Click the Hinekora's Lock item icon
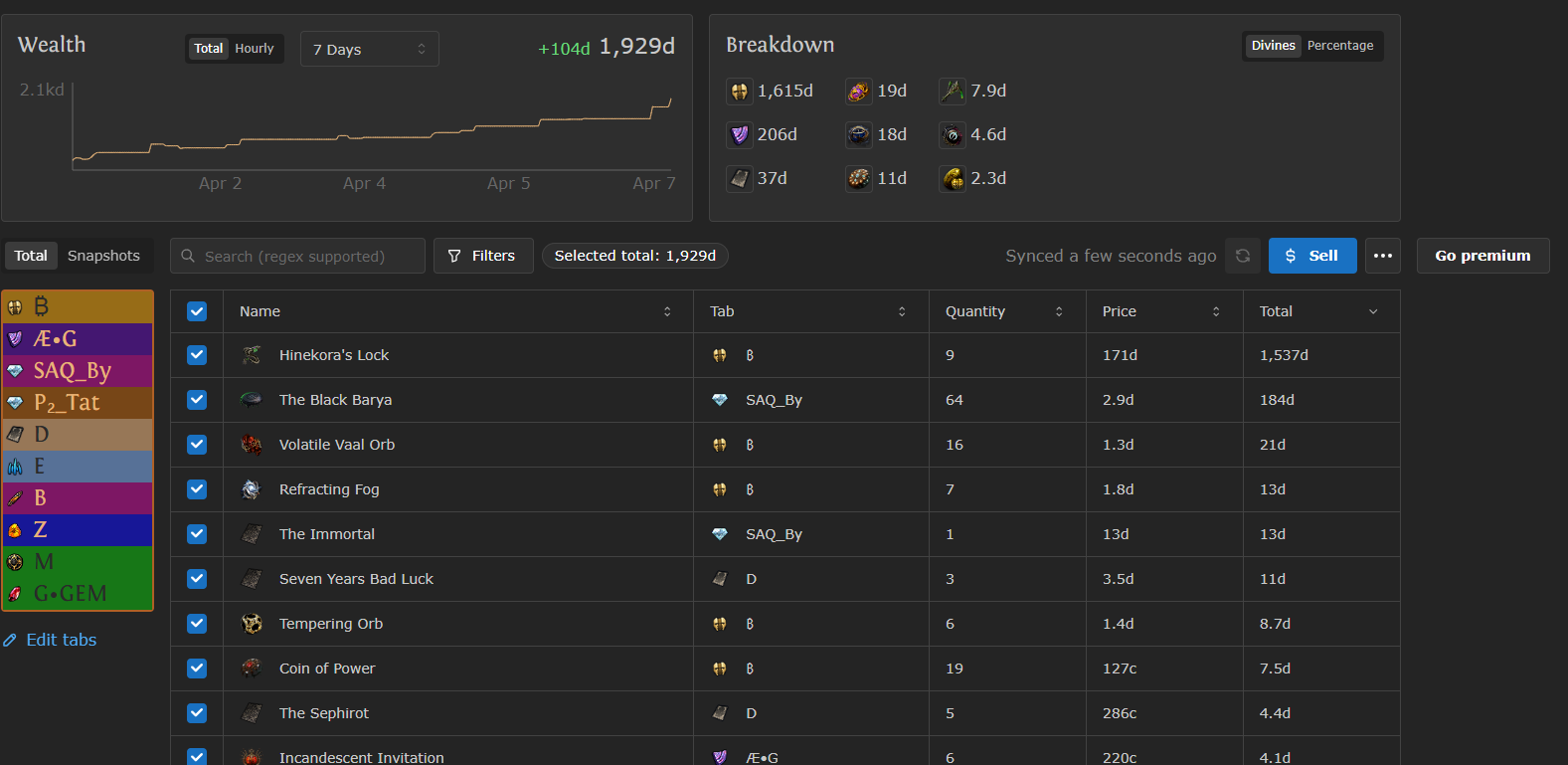Viewport: 1568px width, 765px height. [x=252, y=355]
